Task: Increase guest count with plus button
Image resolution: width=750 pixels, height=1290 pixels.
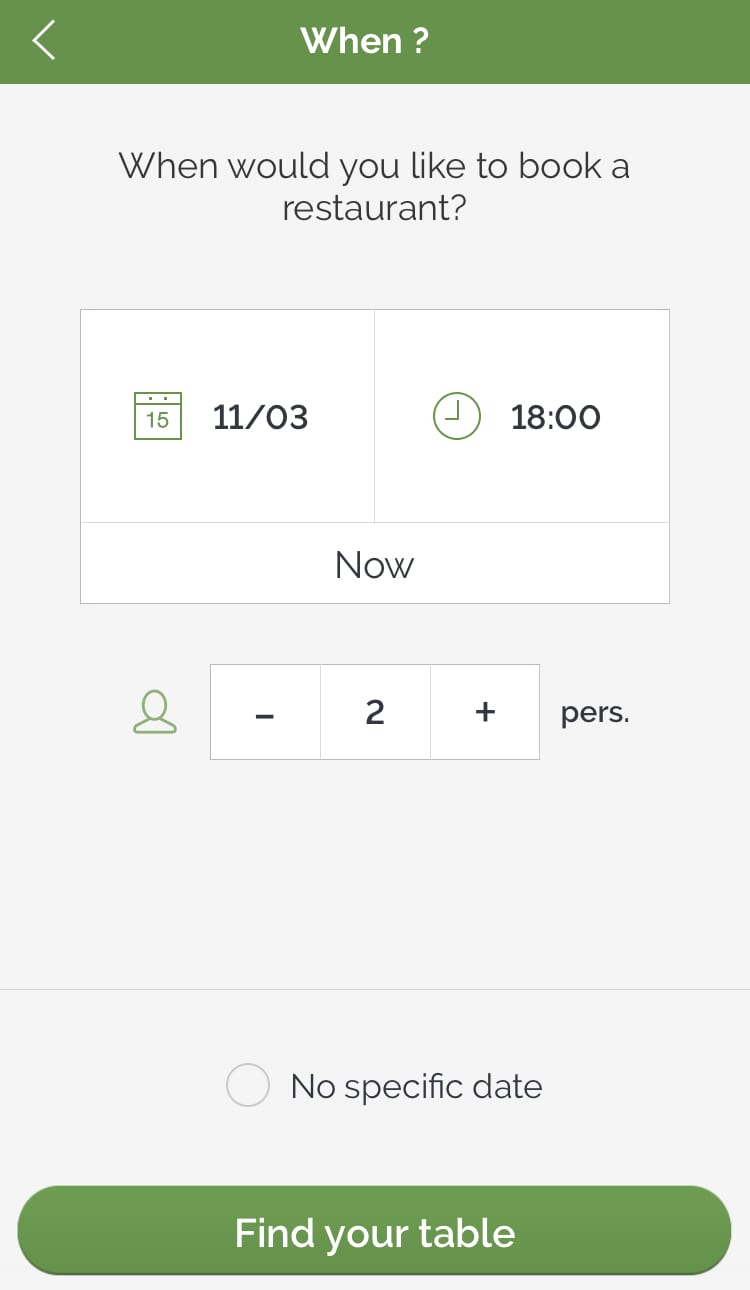Action: 485,712
